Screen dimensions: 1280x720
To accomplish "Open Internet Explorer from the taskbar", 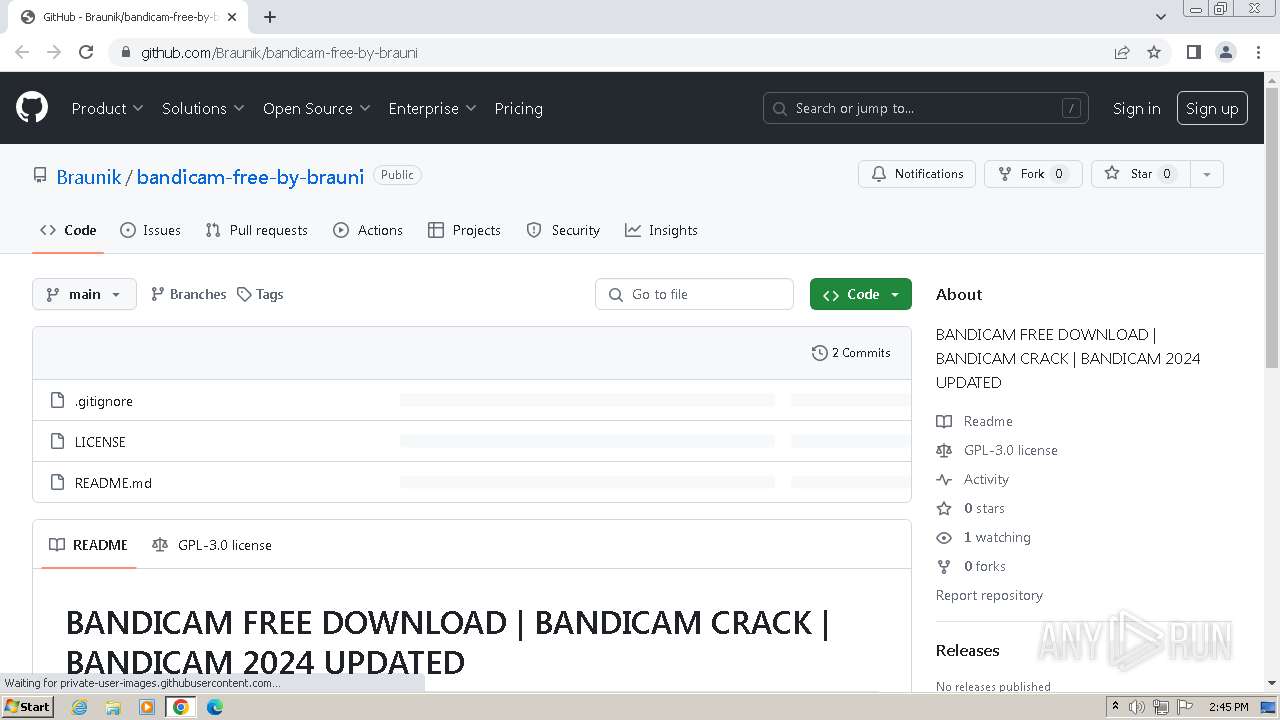I will tap(80, 707).
